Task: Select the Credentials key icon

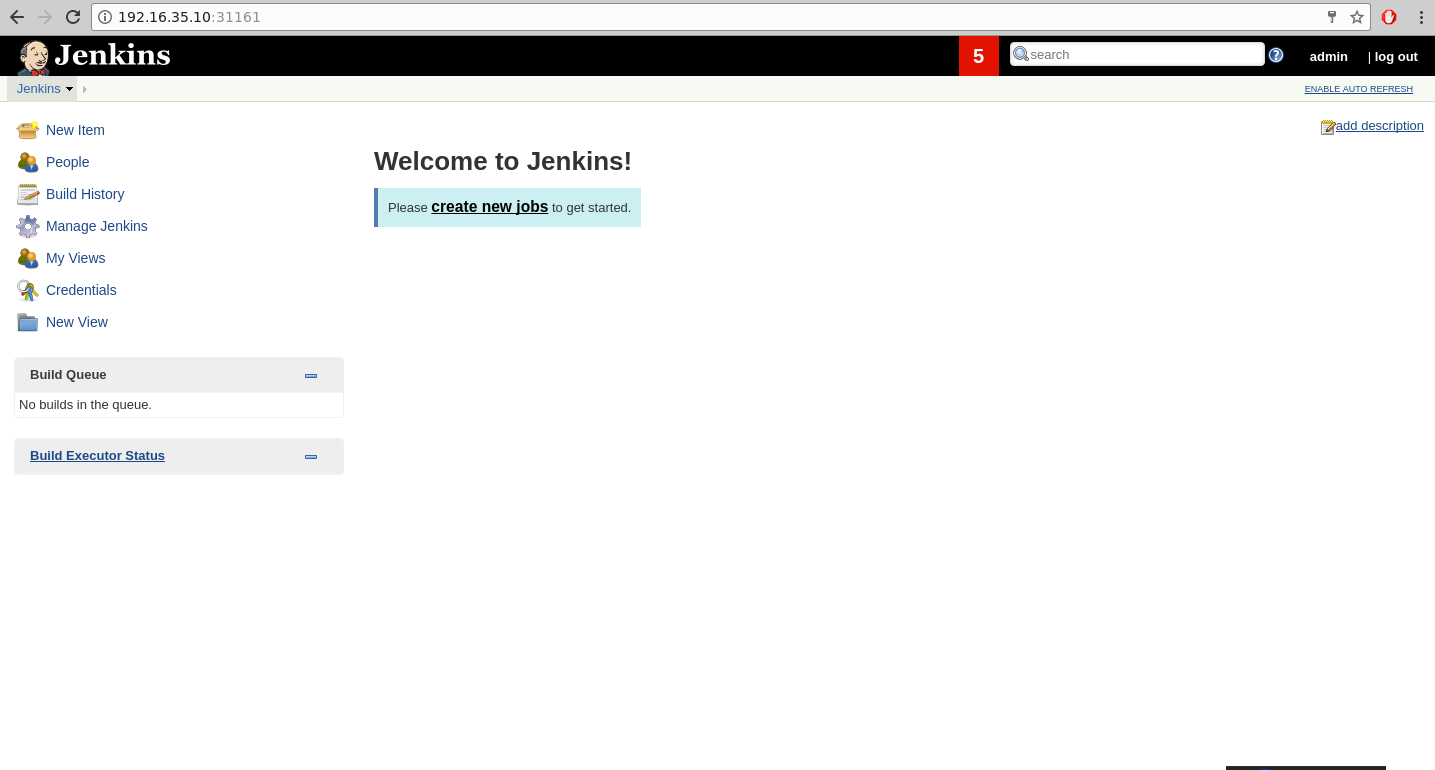Action: (28, 290)
